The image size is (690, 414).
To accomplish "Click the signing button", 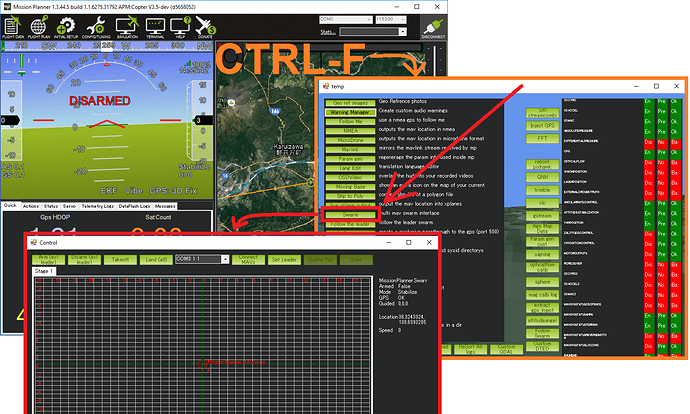I will coord(542,254).
